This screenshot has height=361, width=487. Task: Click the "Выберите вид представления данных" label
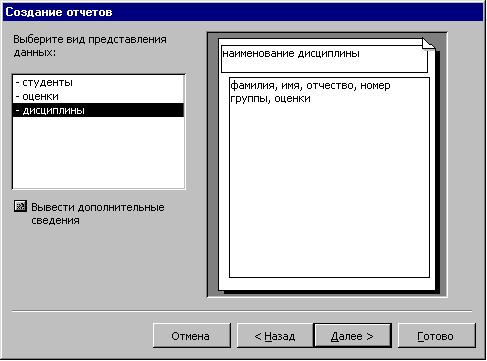pyautogui.click(x=90, y=46)
